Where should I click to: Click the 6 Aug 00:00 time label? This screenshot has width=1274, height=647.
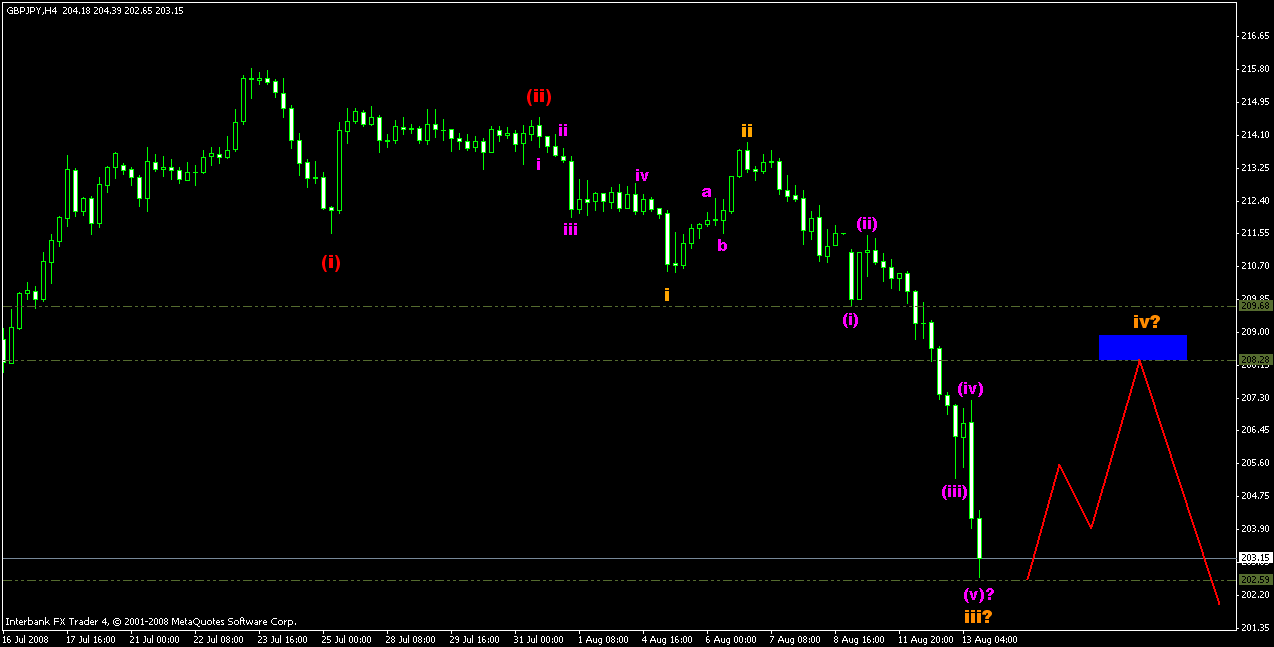(731, 639)
